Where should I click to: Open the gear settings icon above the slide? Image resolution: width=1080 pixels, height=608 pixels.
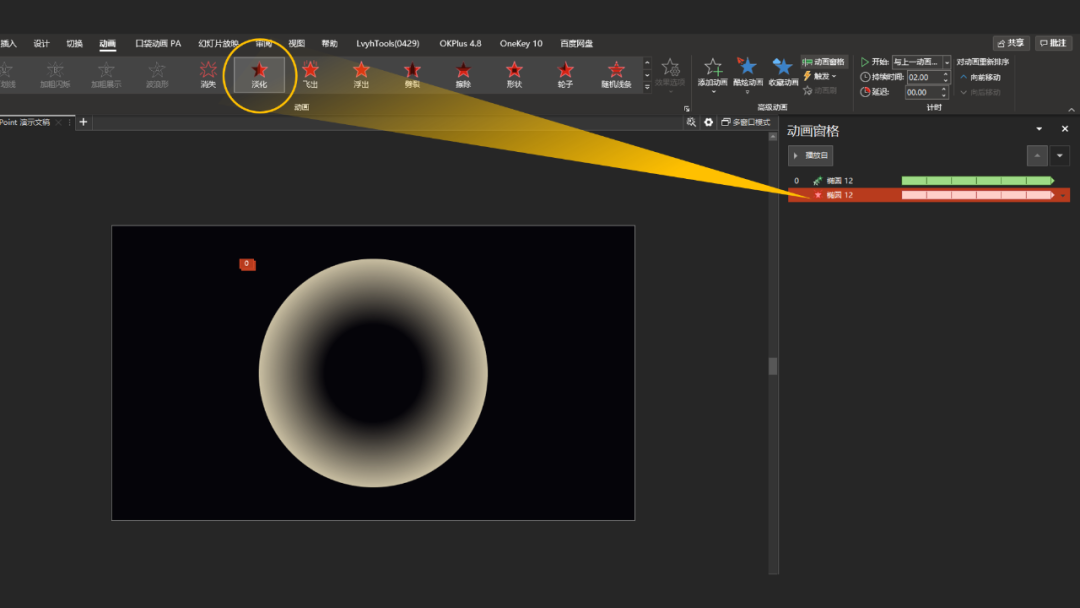click(x=708, y=123)
